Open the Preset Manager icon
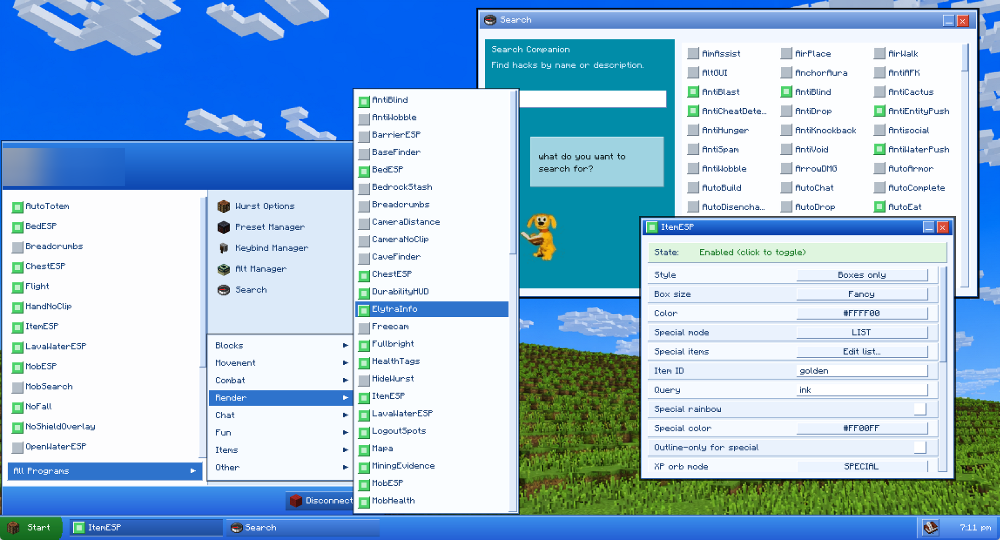The image size is (1000, 540). tap(224, 227)
